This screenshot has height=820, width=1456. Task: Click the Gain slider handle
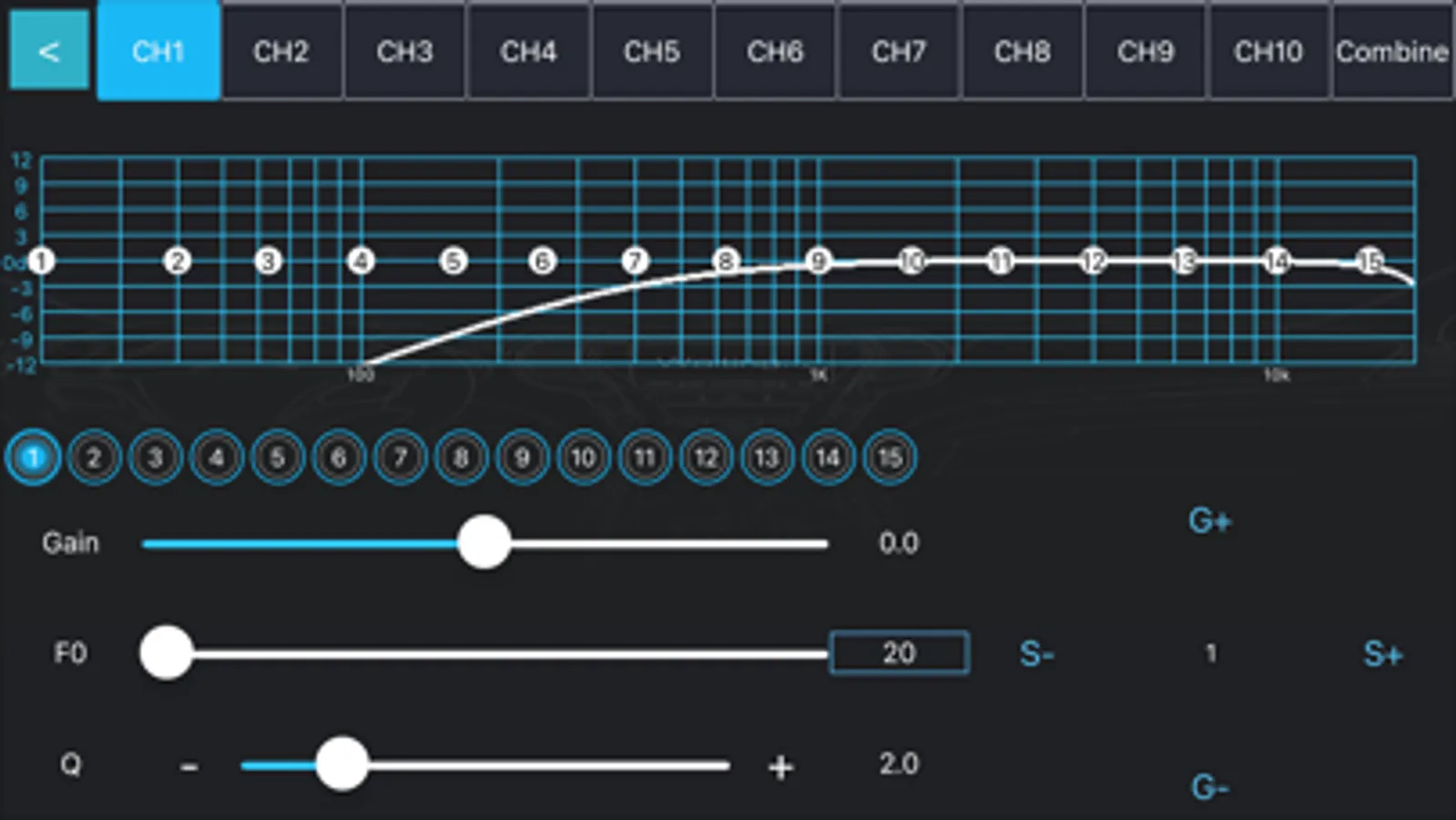pyautogui.click(x=484, y=543)
